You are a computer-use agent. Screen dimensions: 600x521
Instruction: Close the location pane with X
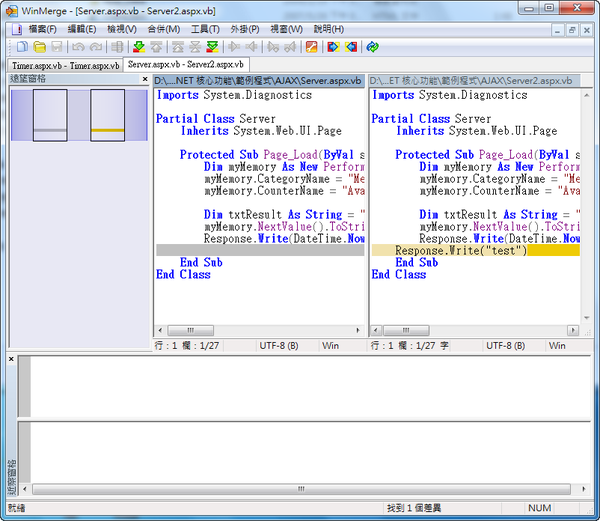coord(145,79)
